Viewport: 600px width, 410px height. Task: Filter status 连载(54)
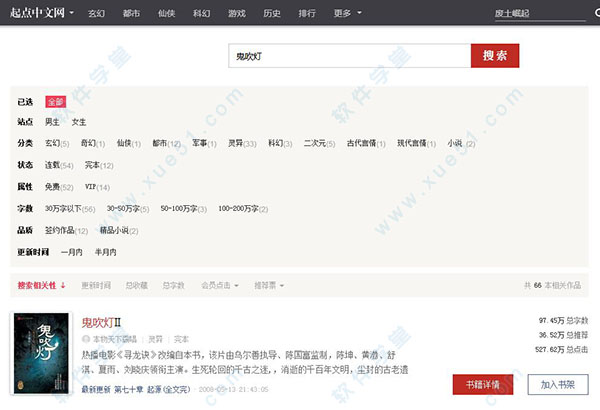point(59,165)
